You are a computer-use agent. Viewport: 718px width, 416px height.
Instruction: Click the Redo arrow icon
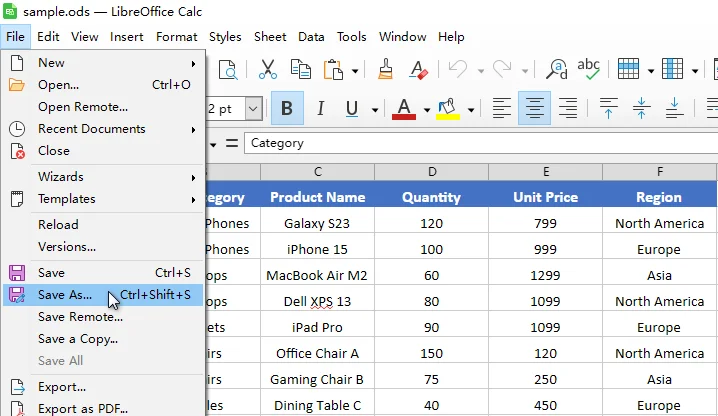click(x=502, y=70)
